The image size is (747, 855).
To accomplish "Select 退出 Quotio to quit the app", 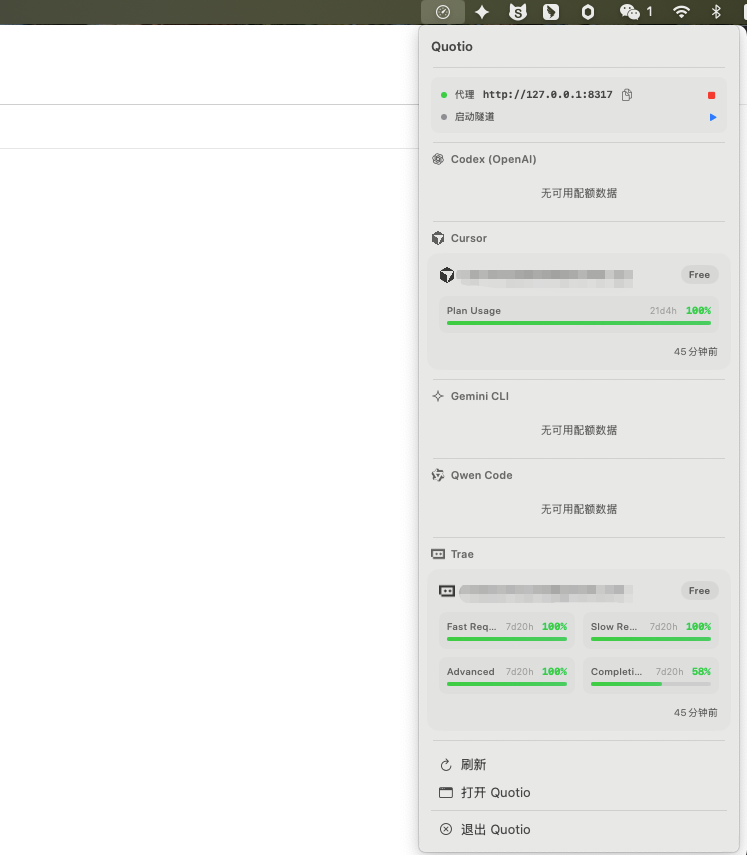I will point(495,830).
